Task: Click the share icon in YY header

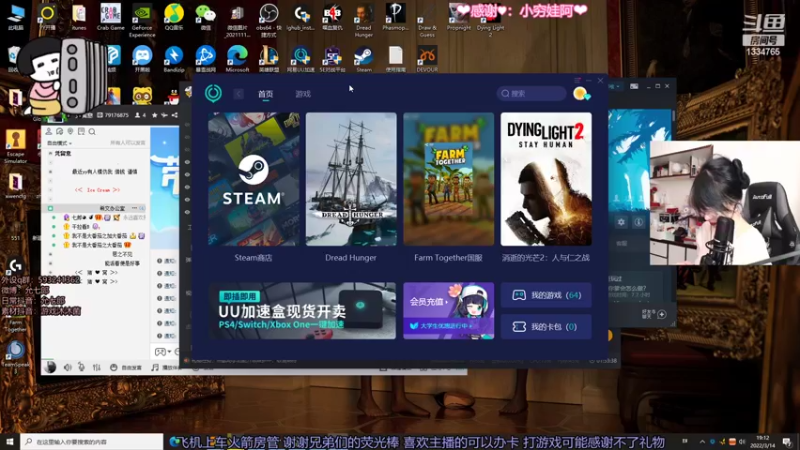Action: (174, 115)
